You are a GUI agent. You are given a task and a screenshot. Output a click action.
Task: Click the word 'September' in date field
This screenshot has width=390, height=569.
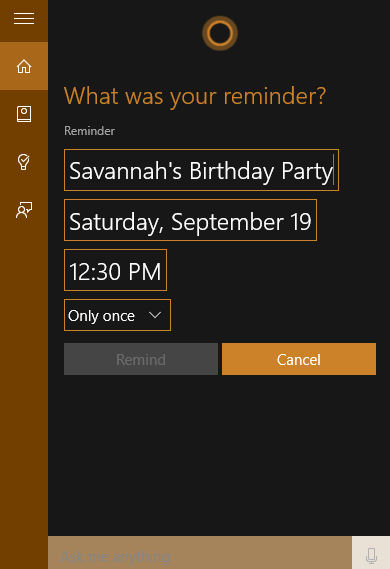(x=227, y=222)
